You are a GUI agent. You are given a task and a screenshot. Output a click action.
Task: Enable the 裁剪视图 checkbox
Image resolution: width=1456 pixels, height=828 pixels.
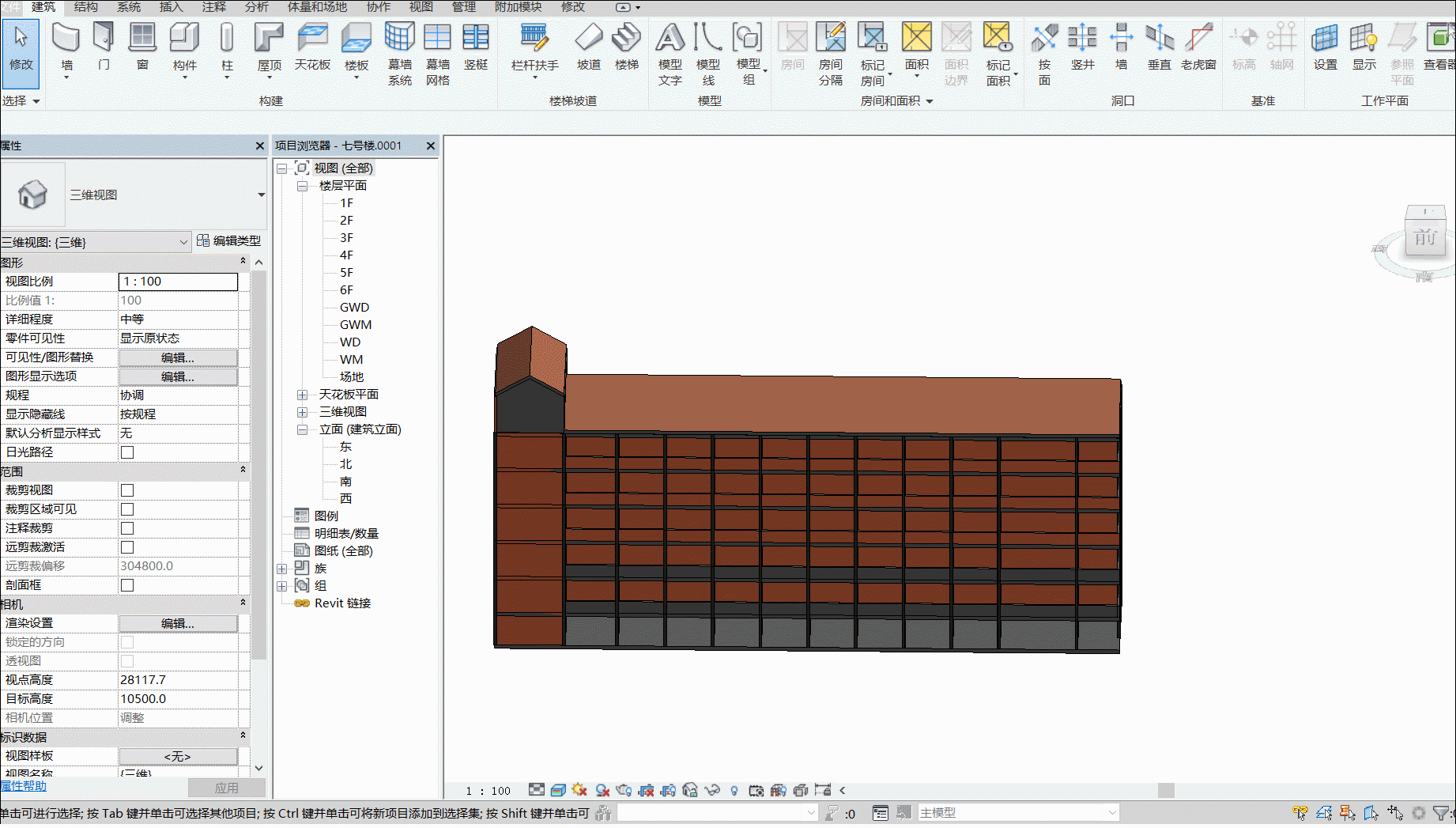point(127,490)
